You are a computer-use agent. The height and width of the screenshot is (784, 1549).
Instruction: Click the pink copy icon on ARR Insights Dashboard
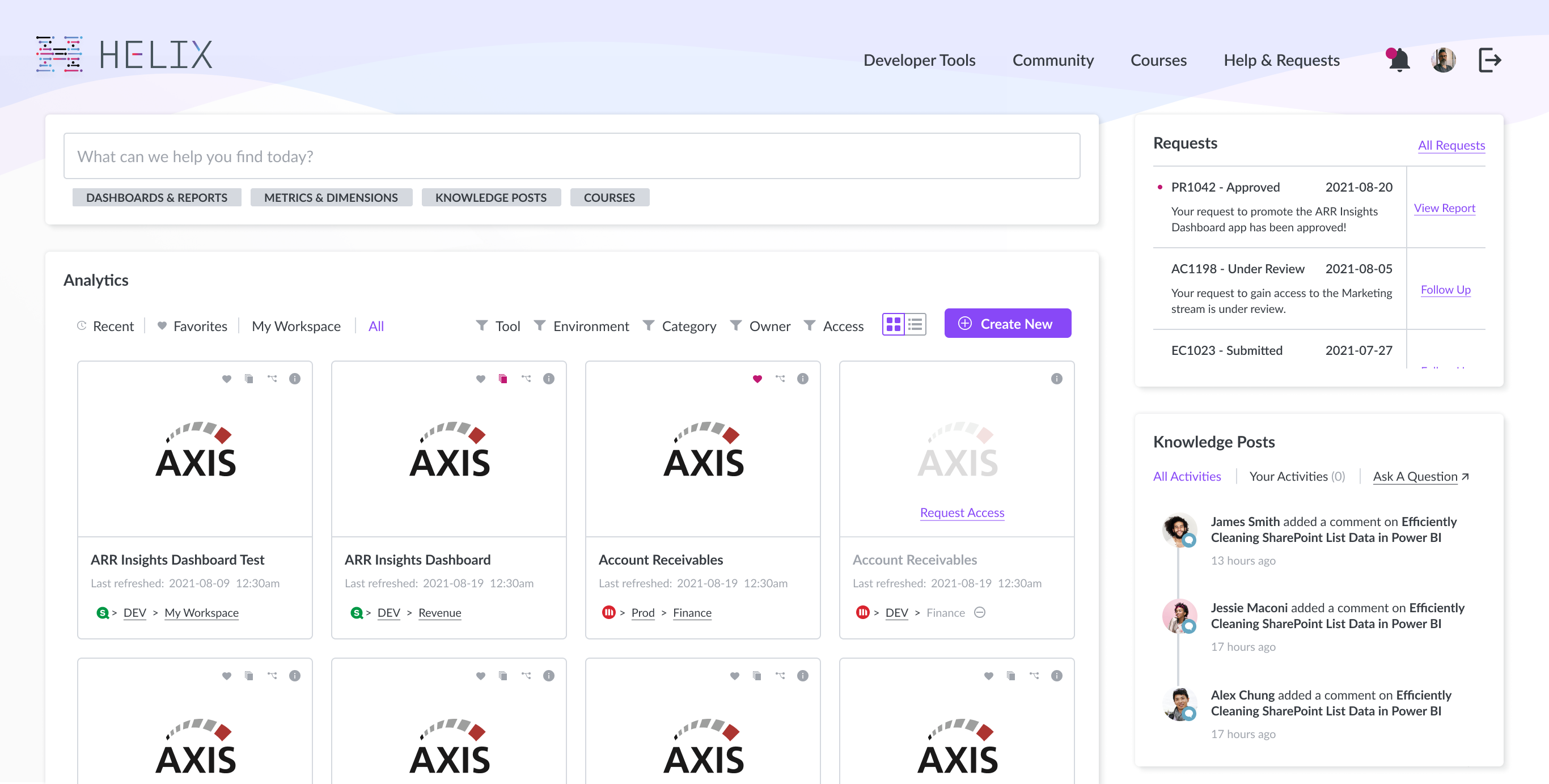click(503, 379)
